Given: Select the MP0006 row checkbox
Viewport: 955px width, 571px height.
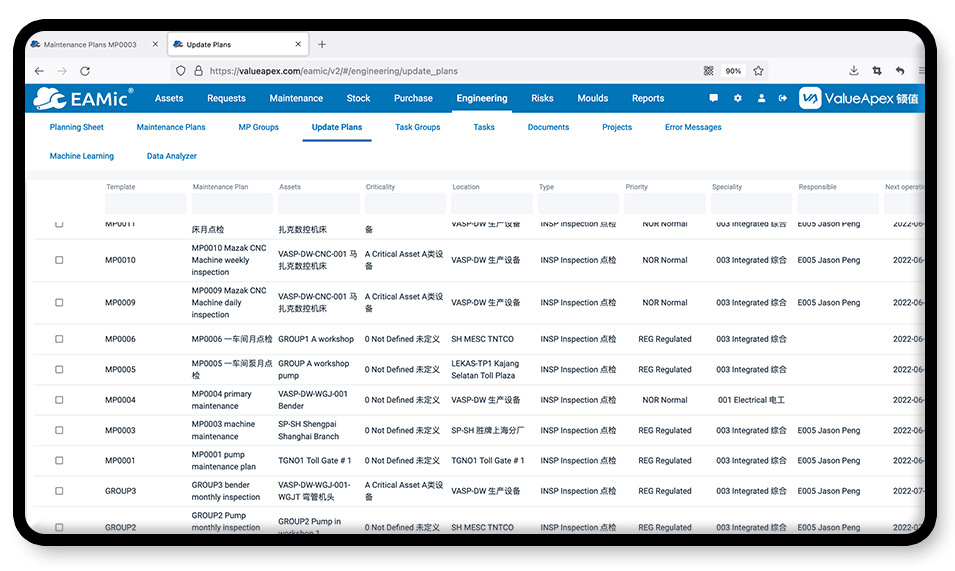Looking at the screenshot, I should [59, 339].
